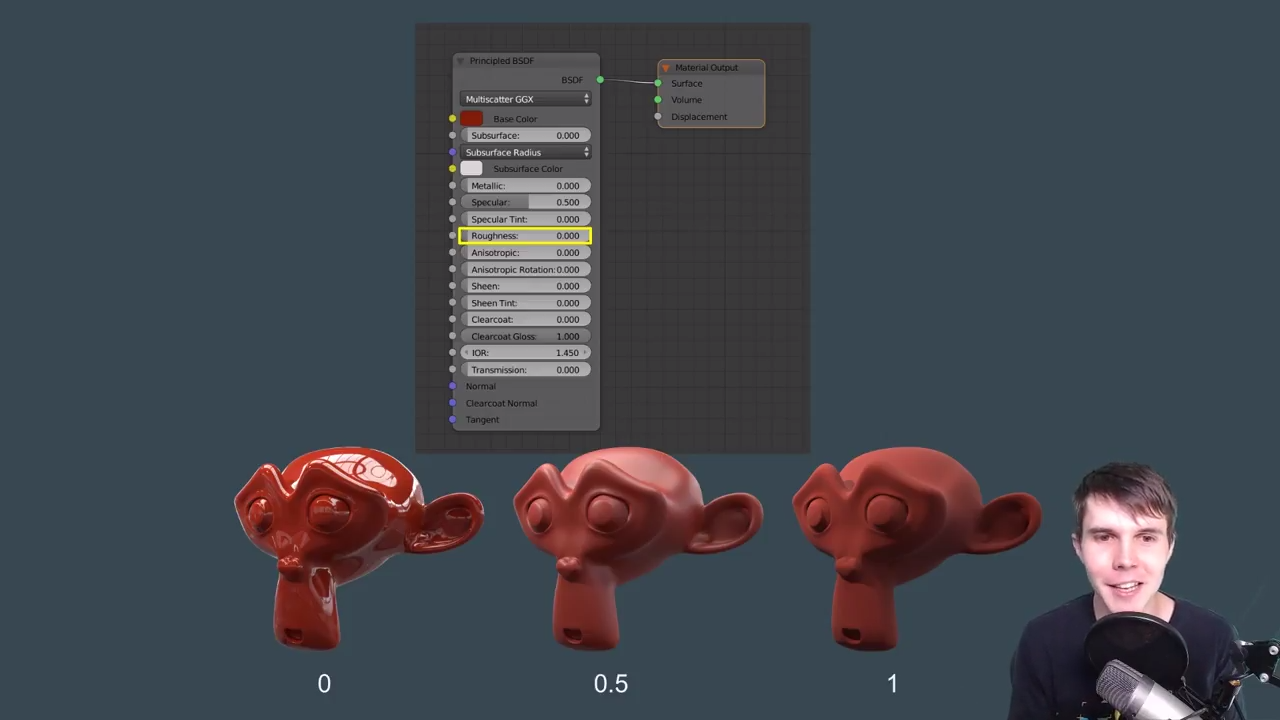This screenshot has width=1280, height=720.
Task: Collapse the Principled BSDF node
Action: (x=460, y=61)
